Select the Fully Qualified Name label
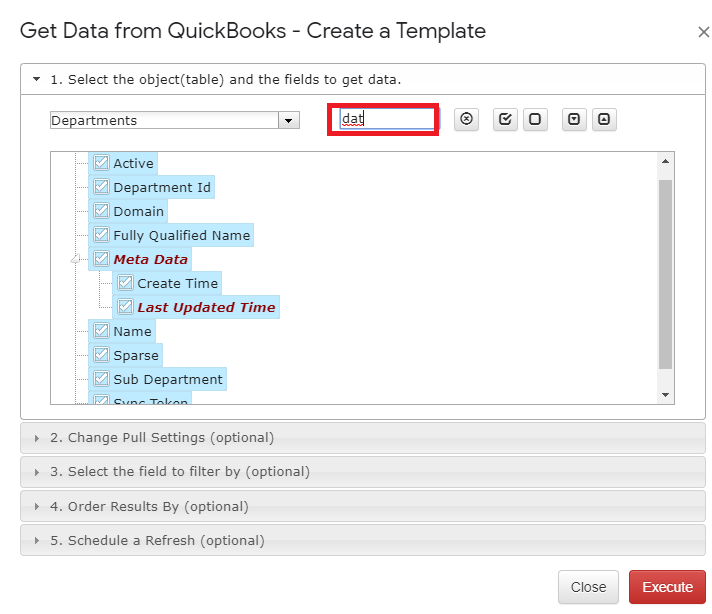712x614 pixels. 182,235
